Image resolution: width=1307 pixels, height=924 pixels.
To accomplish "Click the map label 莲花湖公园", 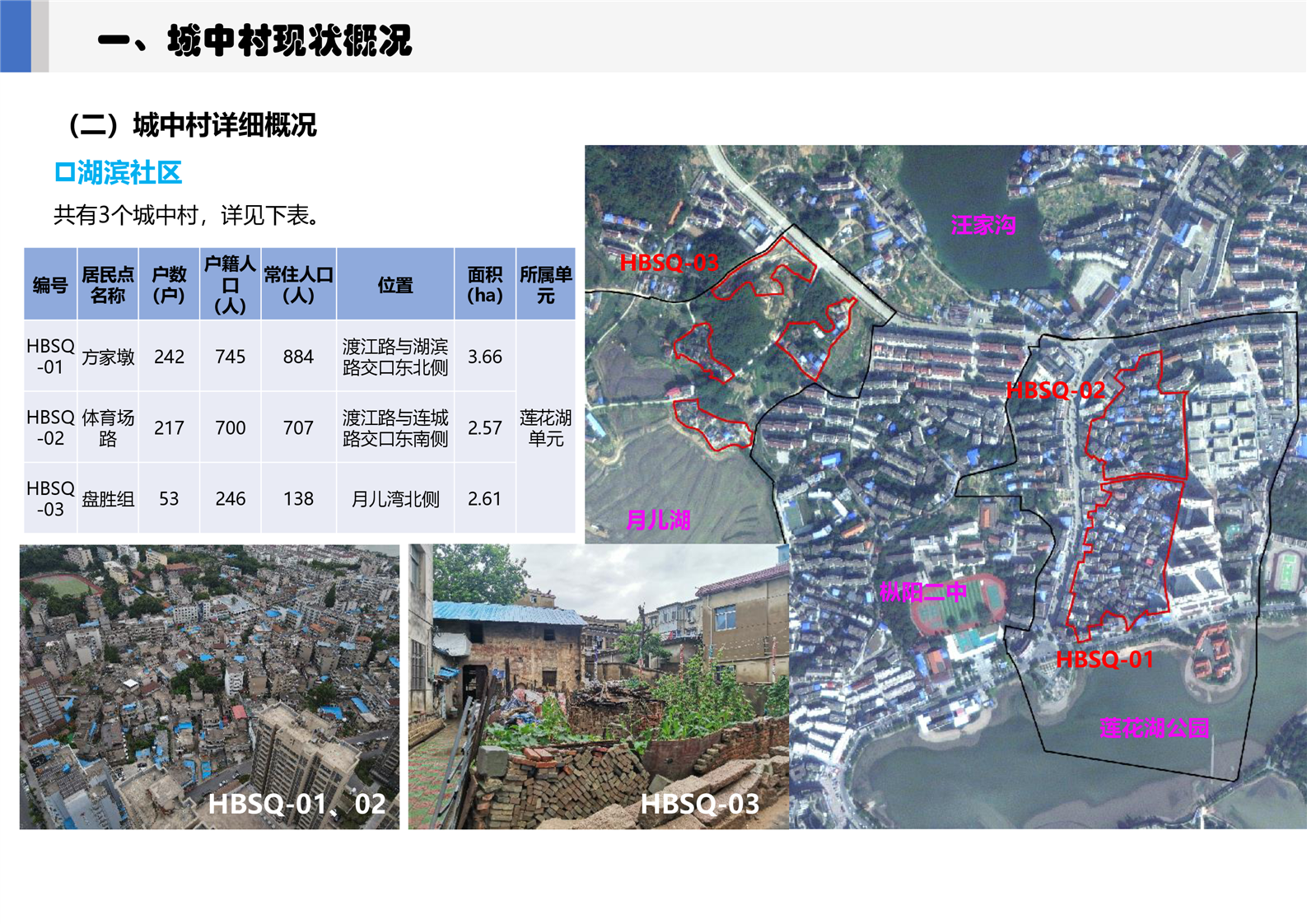I will 1154,728.
